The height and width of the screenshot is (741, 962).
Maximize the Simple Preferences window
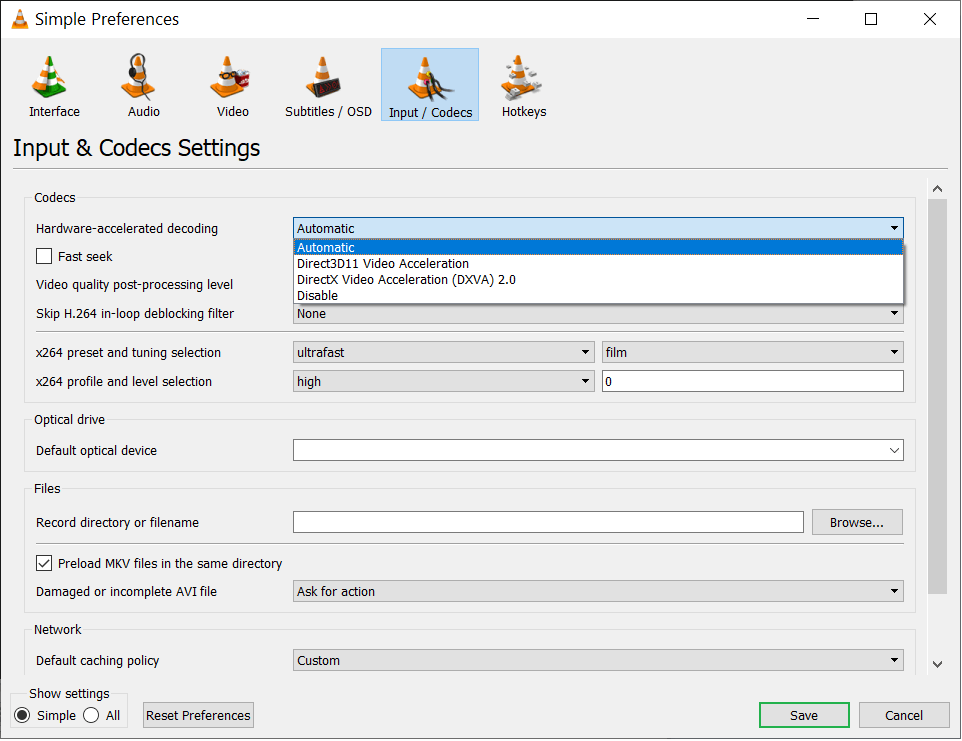coord(871,19)
